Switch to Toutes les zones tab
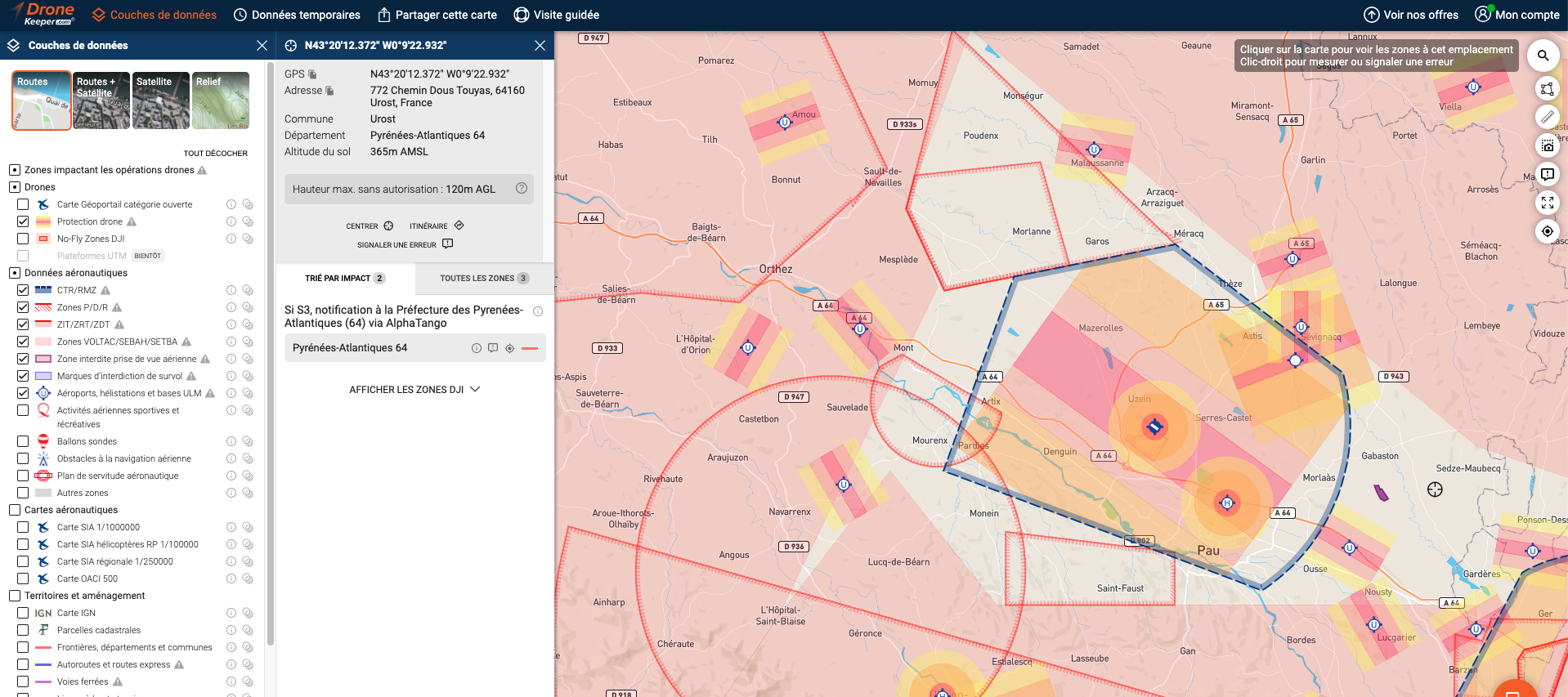 coord(484,279)
